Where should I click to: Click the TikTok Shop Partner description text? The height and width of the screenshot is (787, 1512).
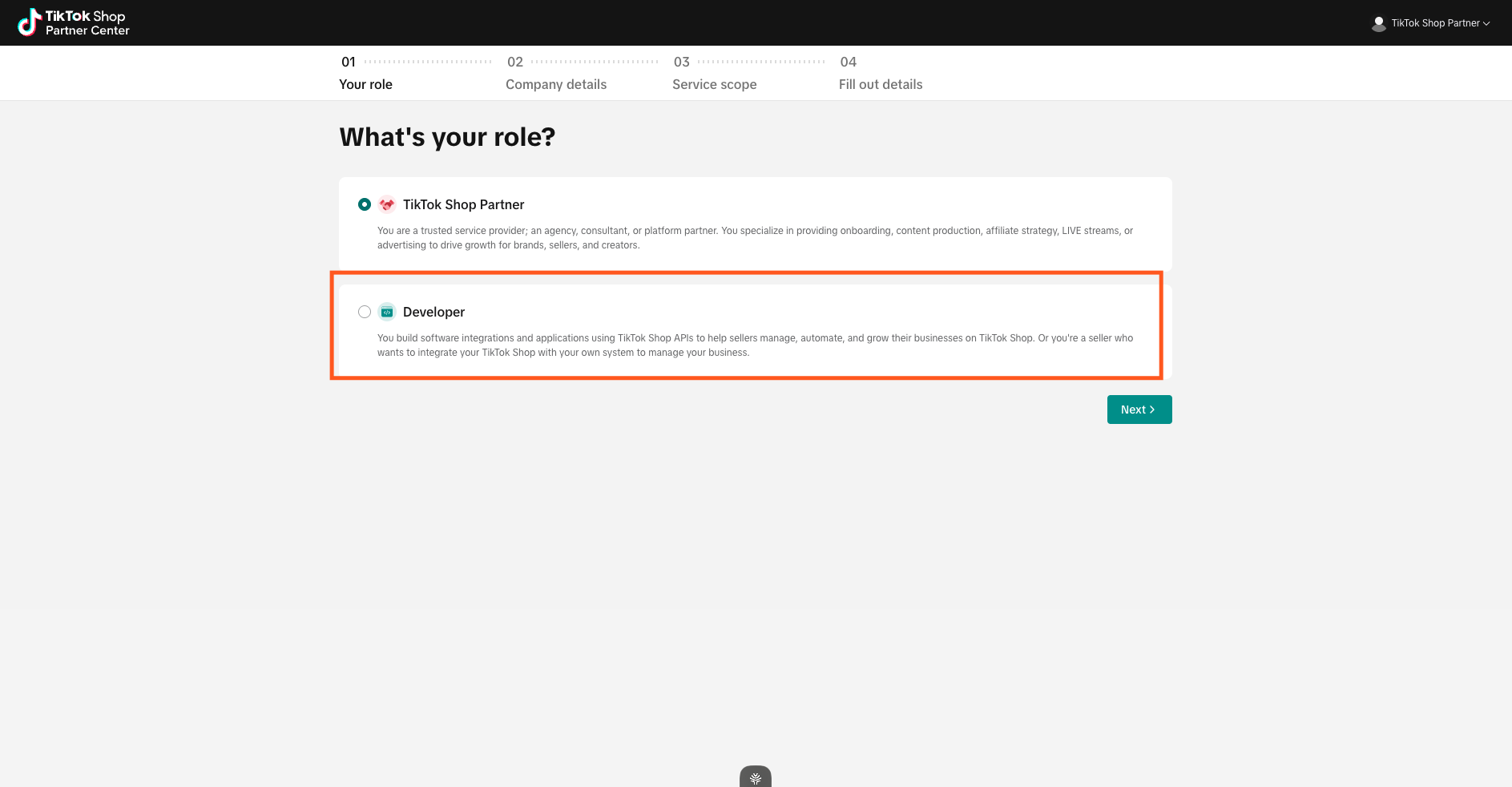click(x=755, y=237)
